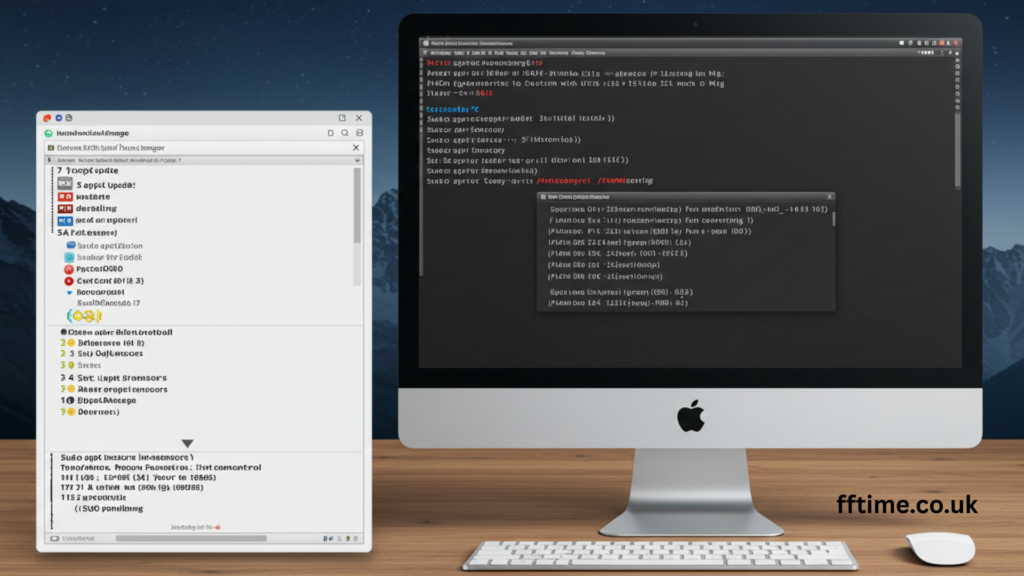Image resolution: width=1024 pixels, height=576 pixels.
Task: Click the dark red icon beside "deratling"
Action: [x=65, y=208]
